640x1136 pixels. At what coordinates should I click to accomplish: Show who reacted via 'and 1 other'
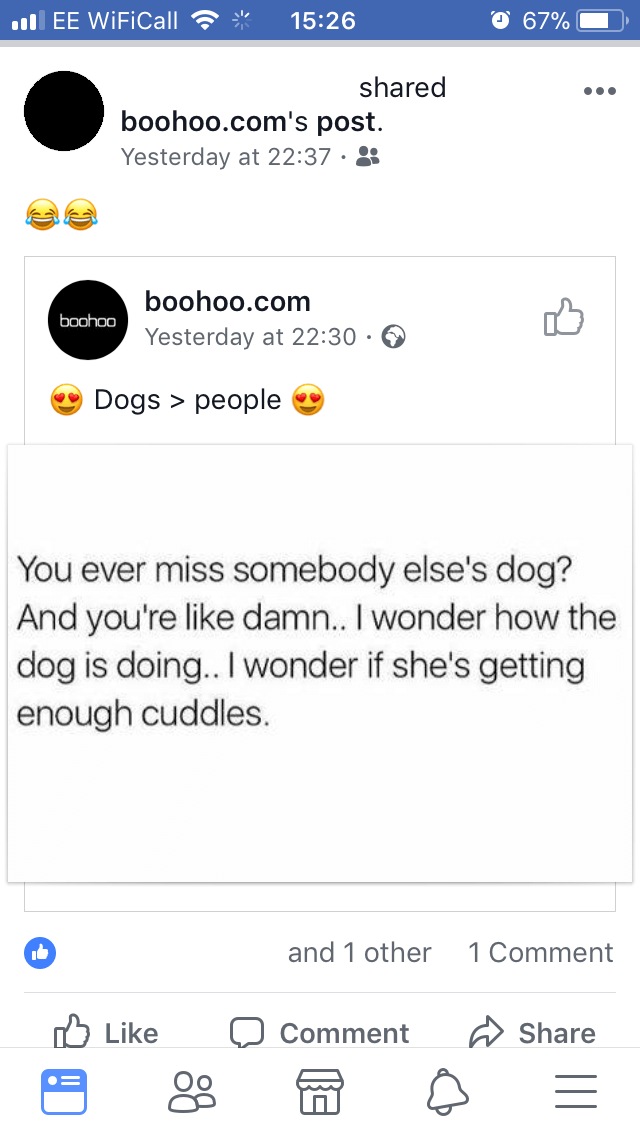(x=360, y=953)
